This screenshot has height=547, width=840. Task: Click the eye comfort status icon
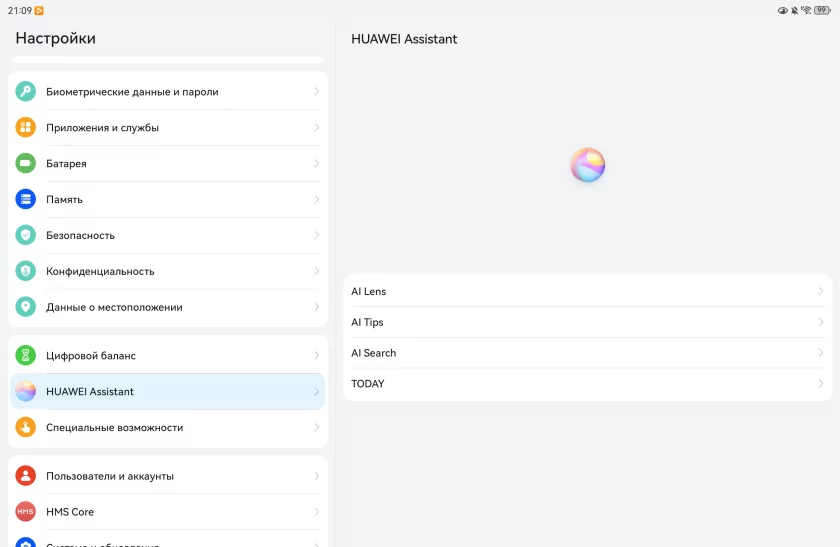pos(783,11)
